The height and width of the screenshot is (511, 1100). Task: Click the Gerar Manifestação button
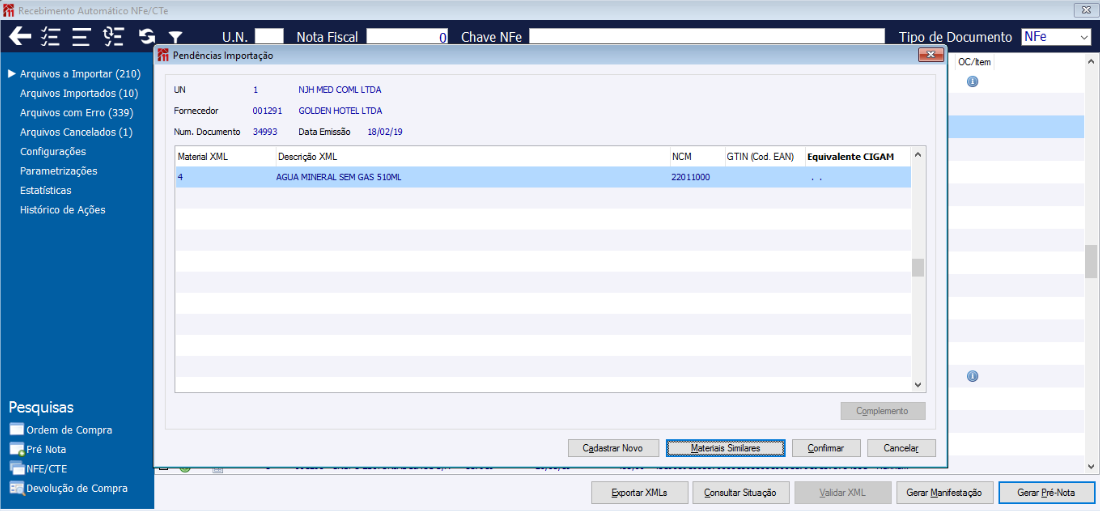click(x=944, y=493)
